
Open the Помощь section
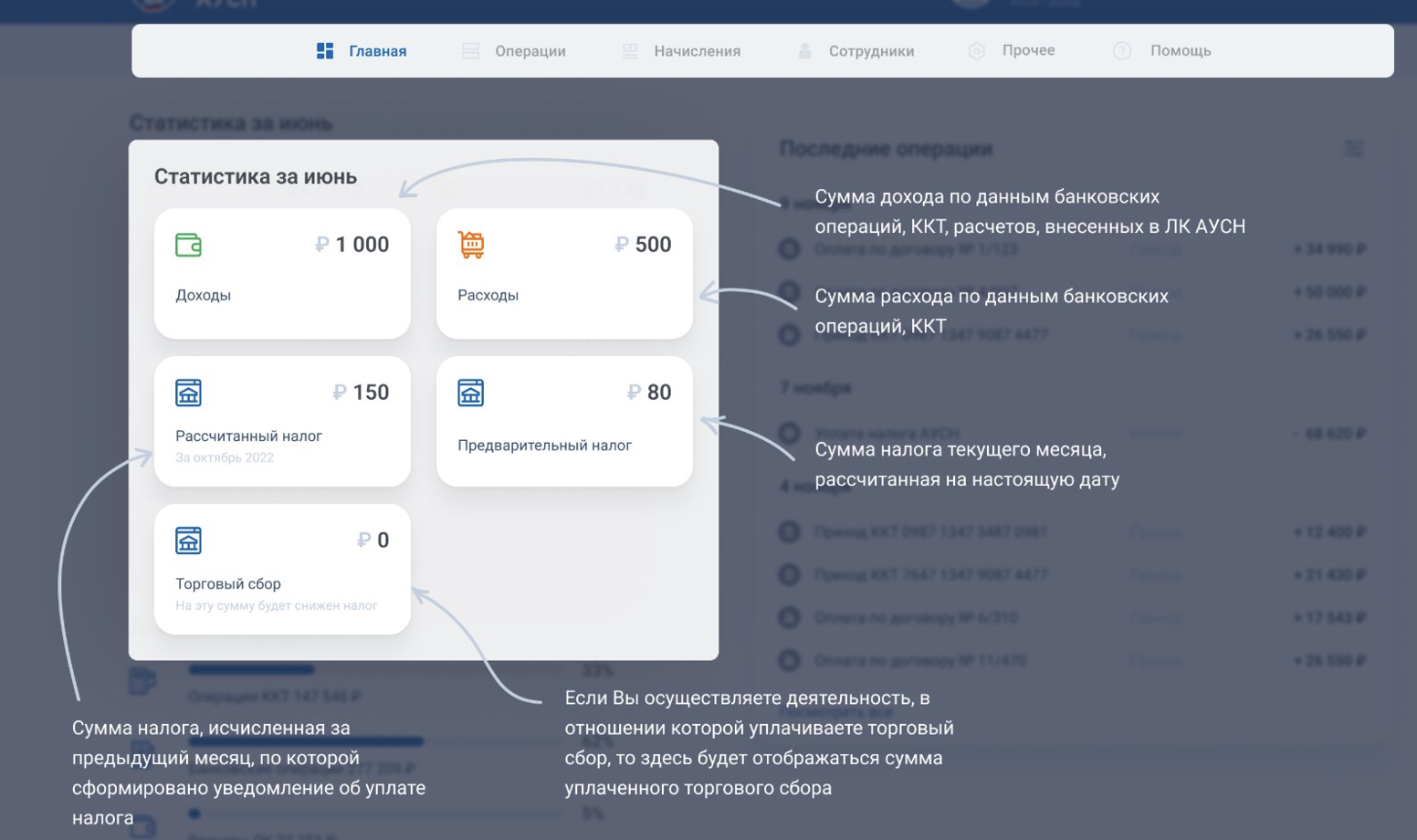(x=1162, y=51)
